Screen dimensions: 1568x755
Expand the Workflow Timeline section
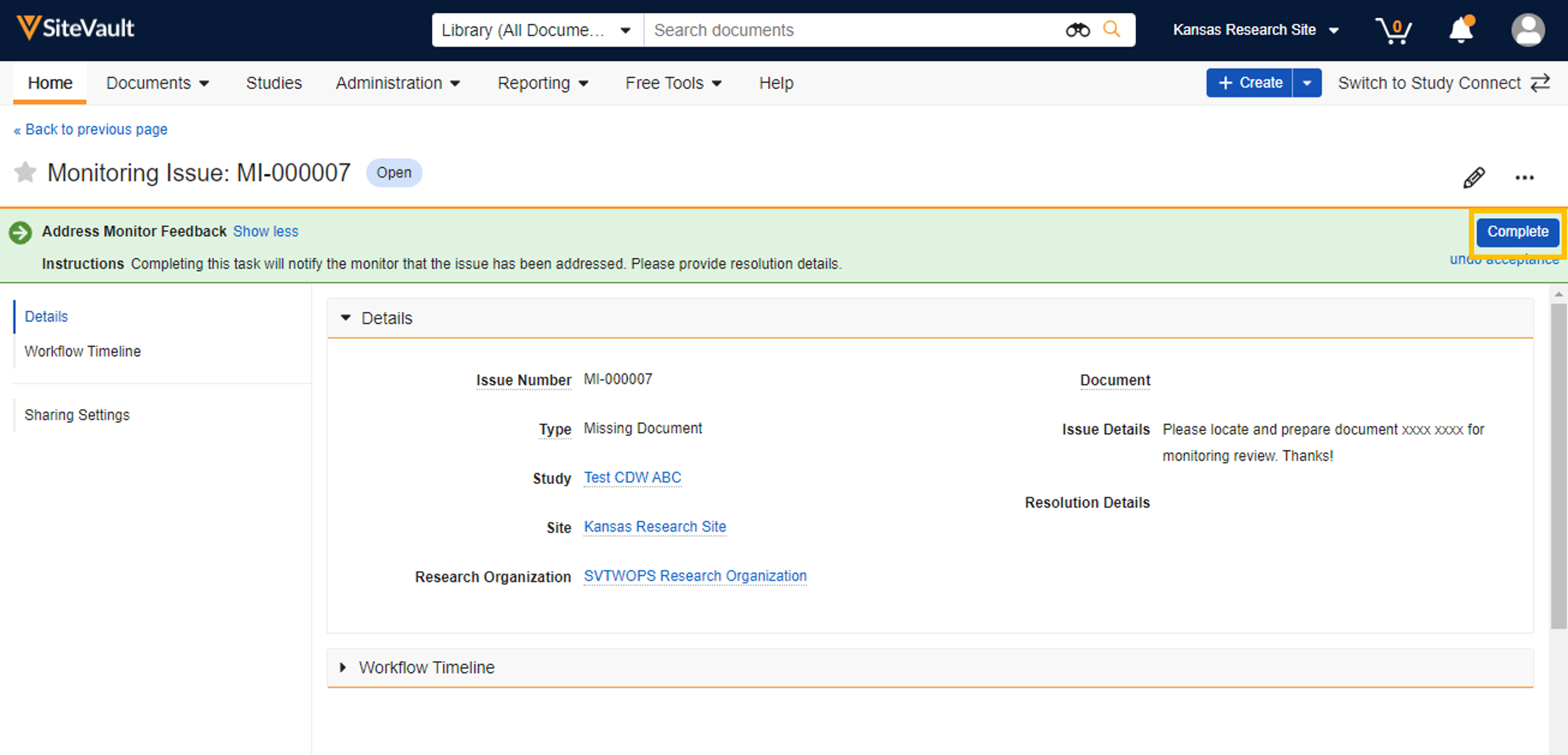coord(343,668)
